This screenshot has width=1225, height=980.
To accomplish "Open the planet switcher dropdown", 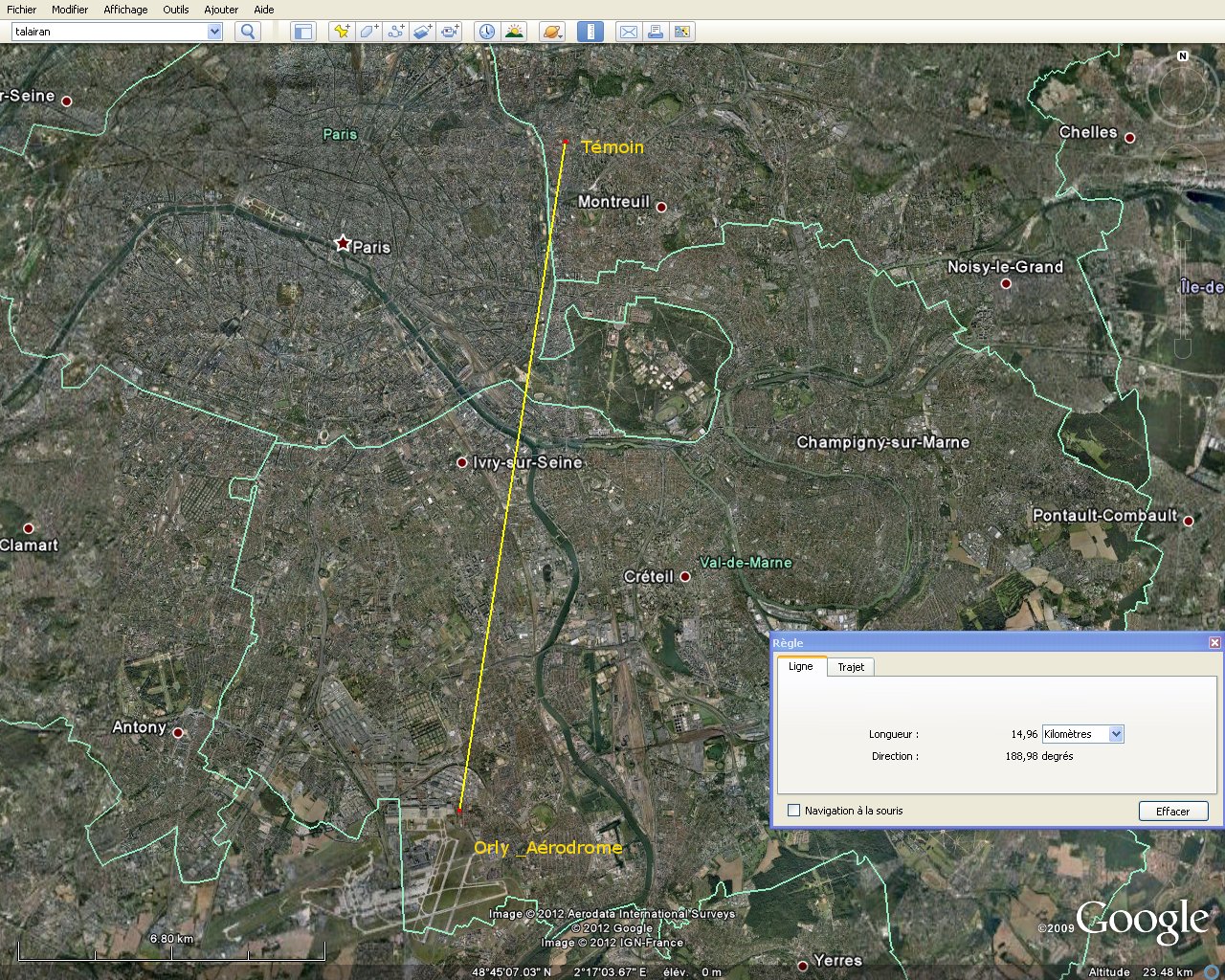I will [551, 32].
